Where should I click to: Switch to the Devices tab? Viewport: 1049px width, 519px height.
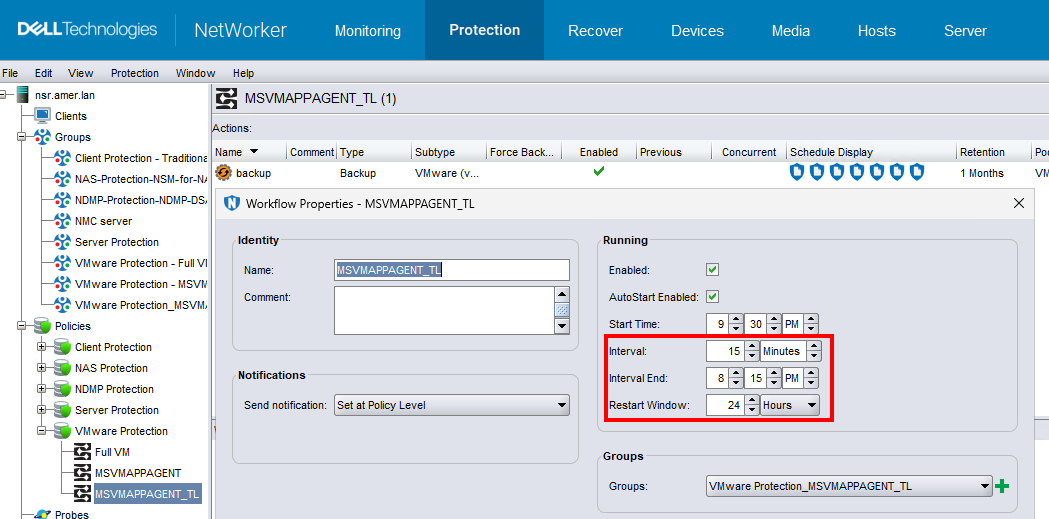point(697,31)
